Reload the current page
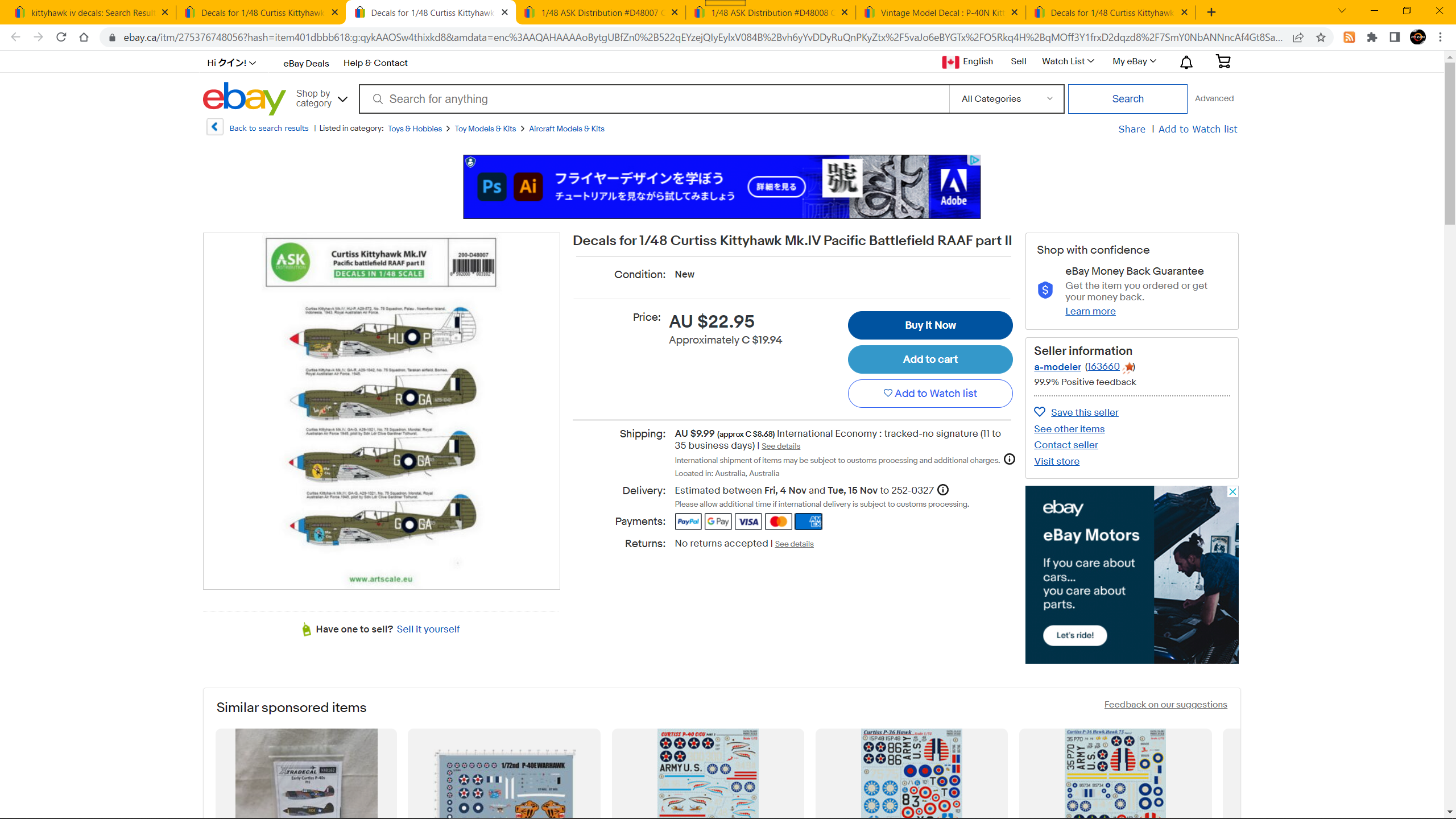The image size is (1456, 819). tap(61, 38)
